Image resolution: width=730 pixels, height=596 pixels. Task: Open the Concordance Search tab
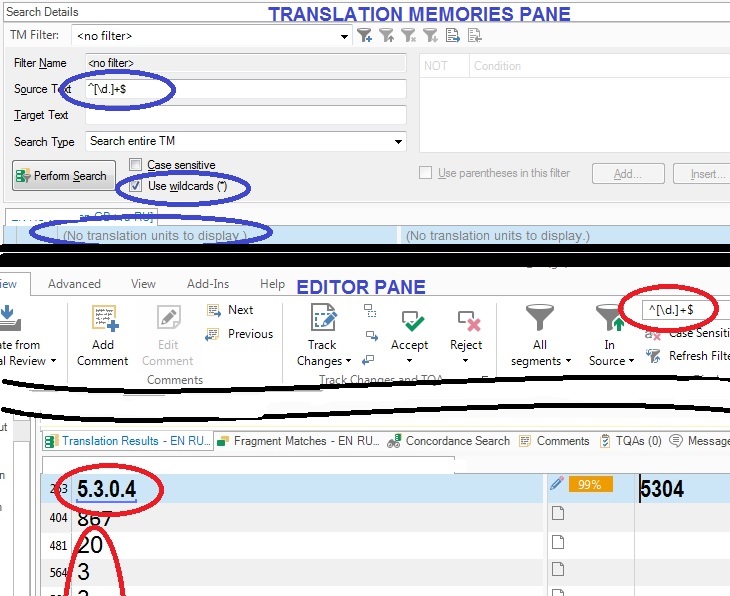pyautogui.click(x=449, y=441)
